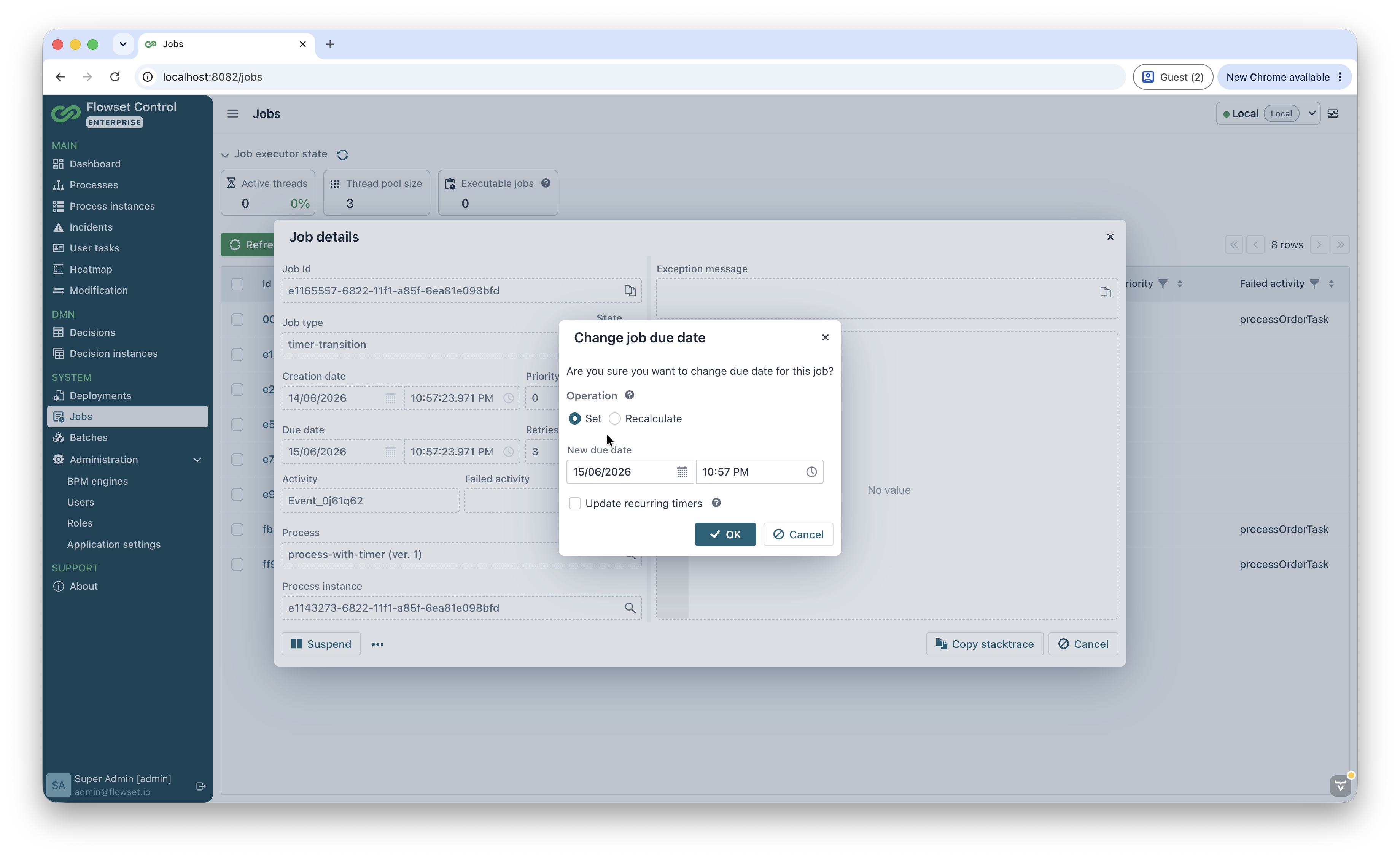
Task: Toggle the sidebar hamburger menu
Action: [x=232, y=114]
